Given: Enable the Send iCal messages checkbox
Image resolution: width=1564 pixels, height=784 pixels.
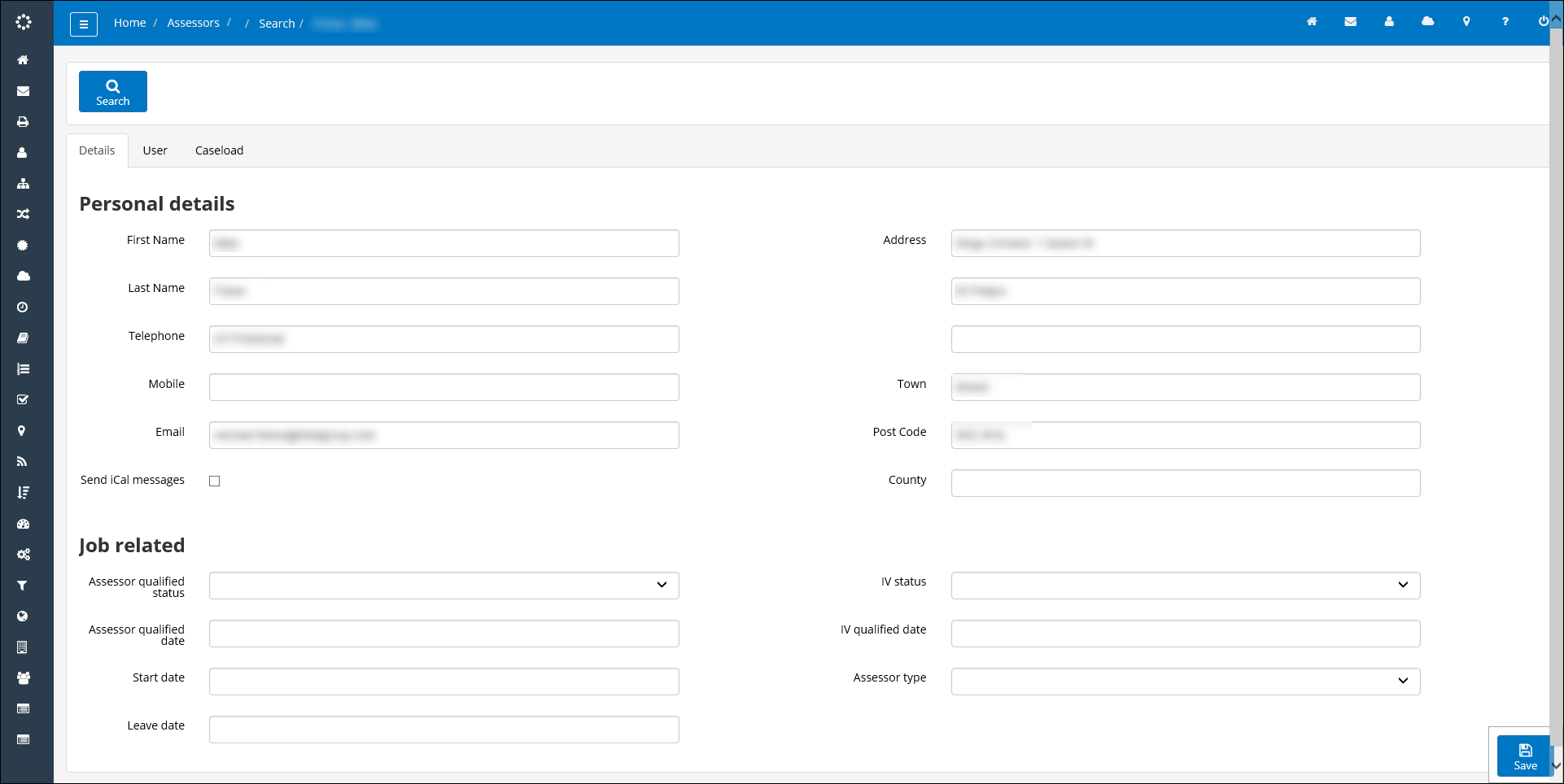Looking at the screenshot, I should click(x=214, y=481).
